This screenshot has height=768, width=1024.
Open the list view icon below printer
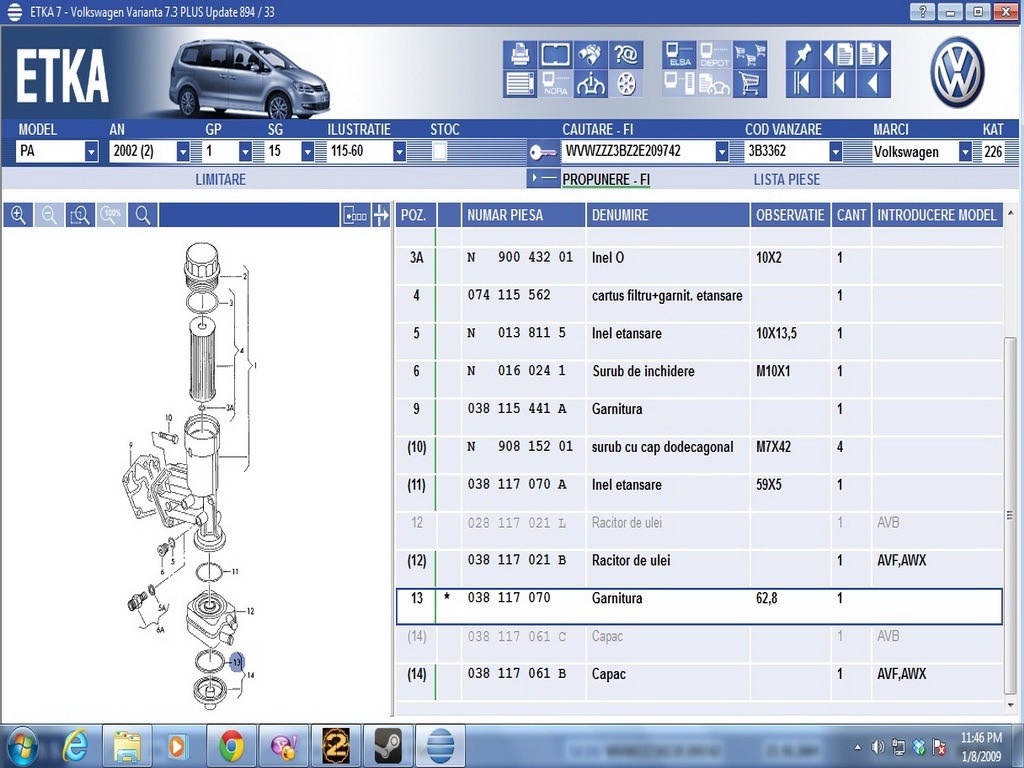pyautogui.click(x=520, y=84)
